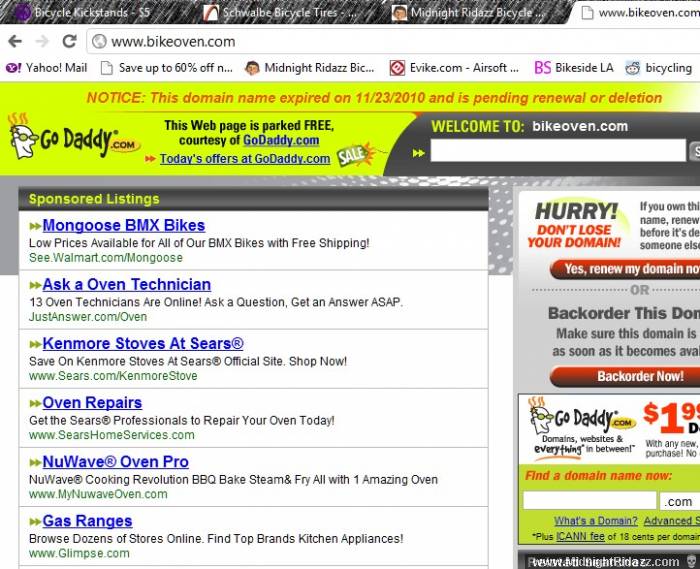
Task: Click the Bicycle Kickstands tab favicon
Action: tap(23, 12)
